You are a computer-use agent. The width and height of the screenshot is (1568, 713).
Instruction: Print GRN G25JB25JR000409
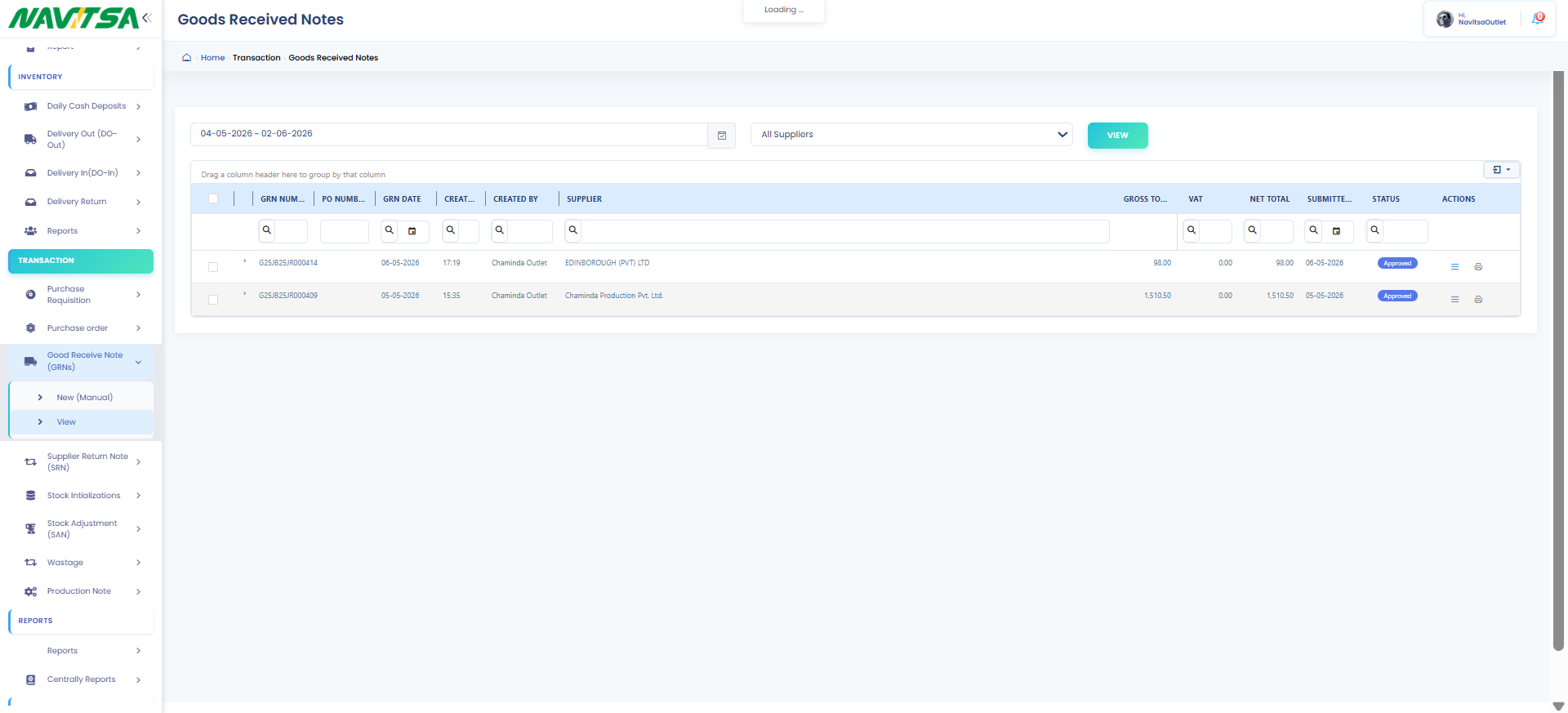click(x=1478, y=300)
